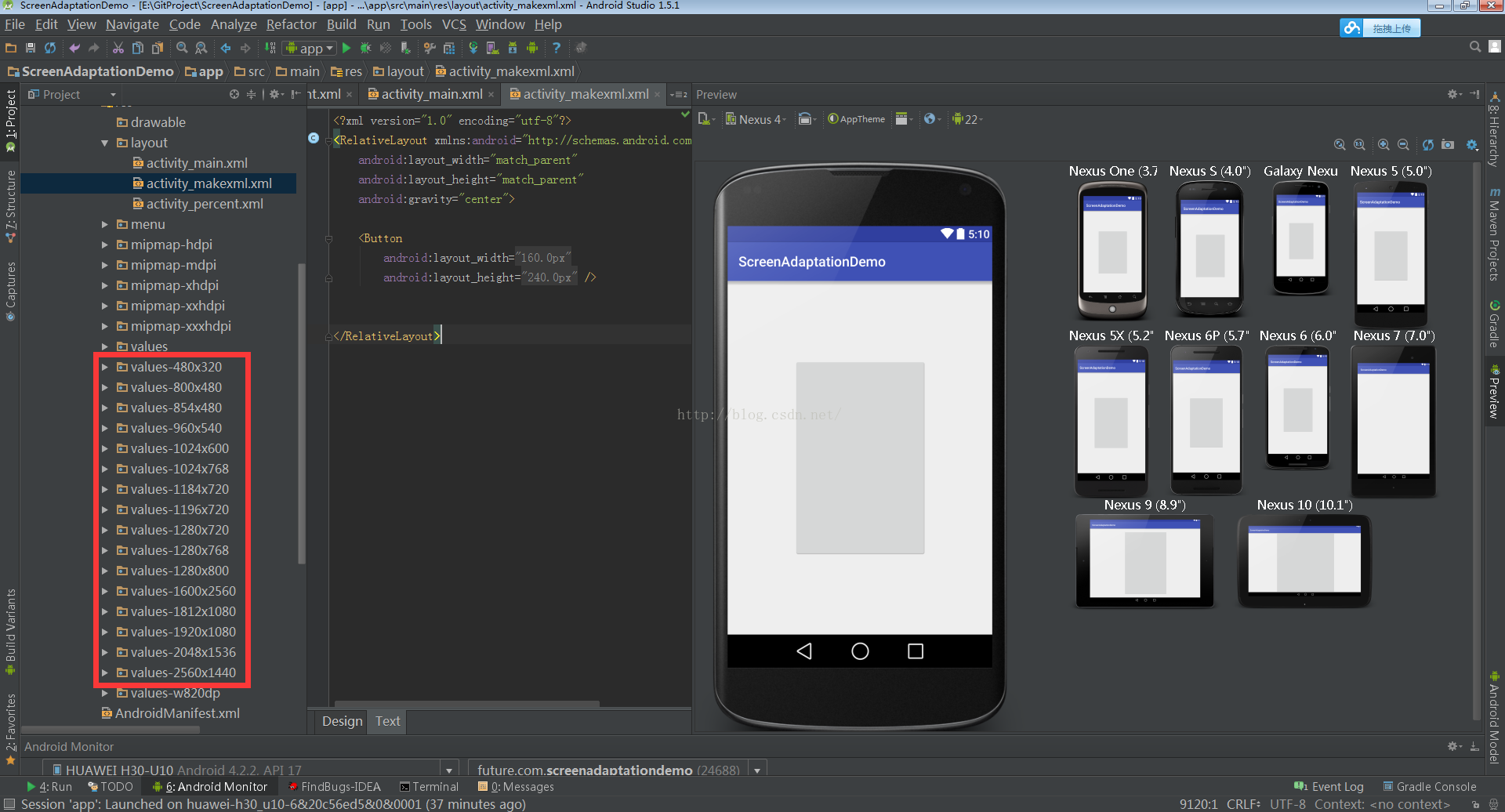Open the app run configuration dropdown

point(310,48)
